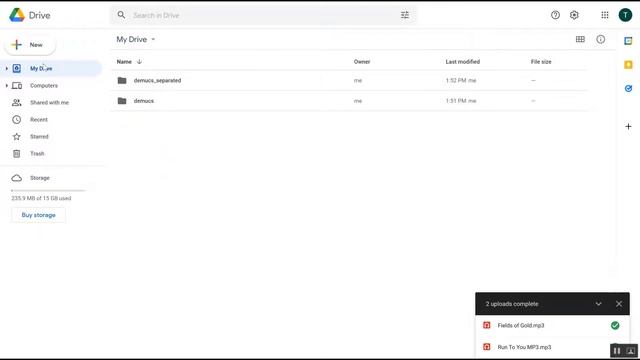Click the Last modified column header

(x=462, y=62)
